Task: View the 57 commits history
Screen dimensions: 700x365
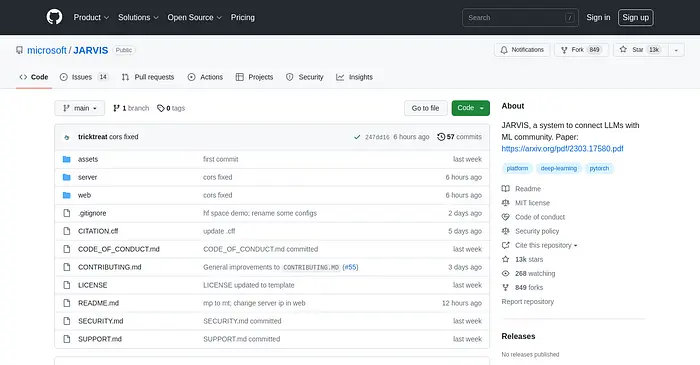Action: click(x=459, y=137)
